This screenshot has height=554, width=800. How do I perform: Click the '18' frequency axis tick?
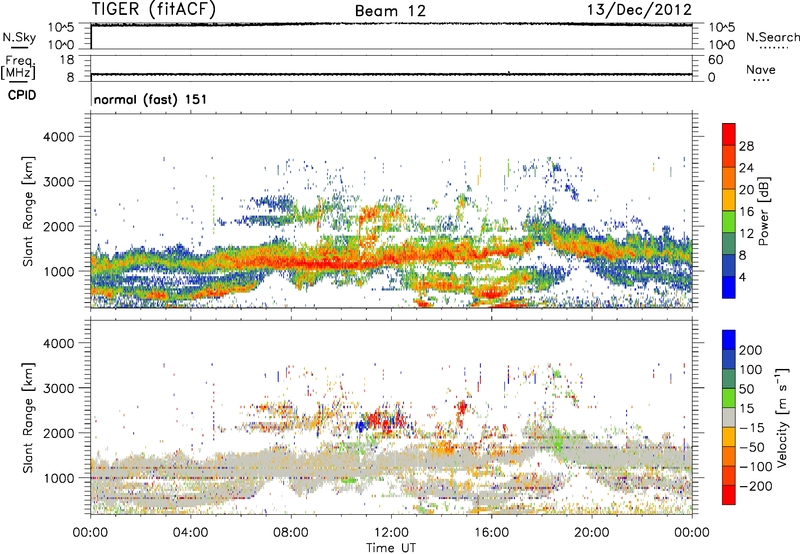(x=66, y=60)
